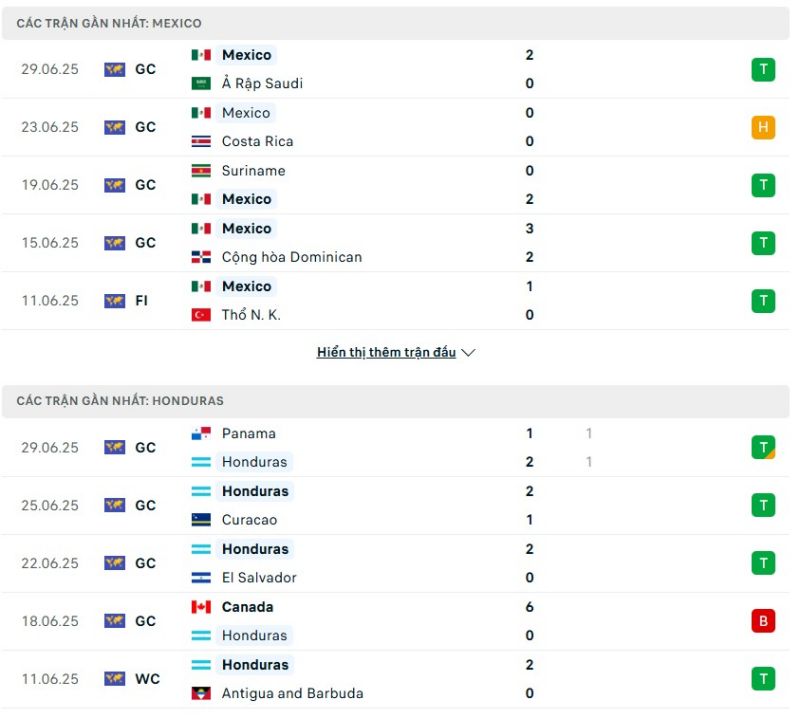
Task: Click the Panama flag icon
Action: point(201,434)
